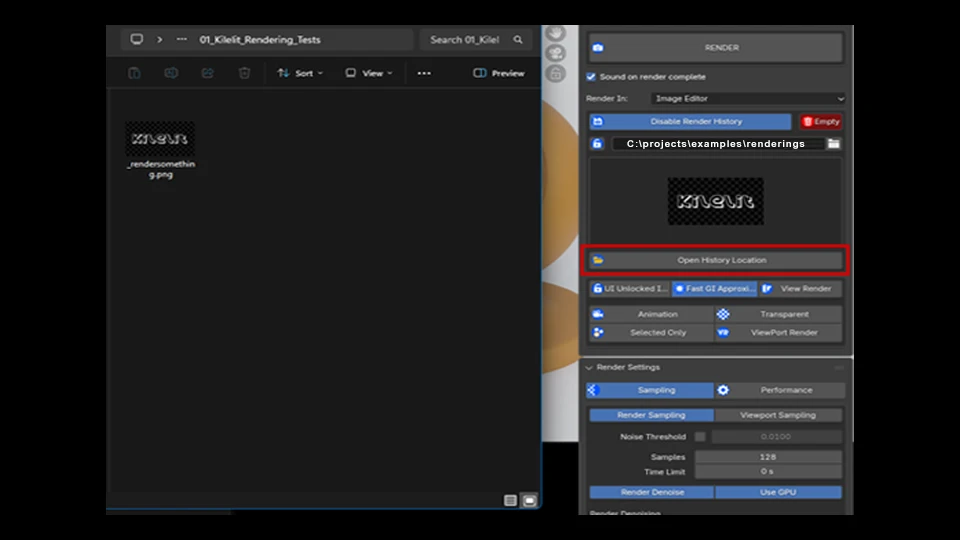Screen dimensions: 960x540
Task: Click the Sampling tab icon
Action: coord(592,390)
